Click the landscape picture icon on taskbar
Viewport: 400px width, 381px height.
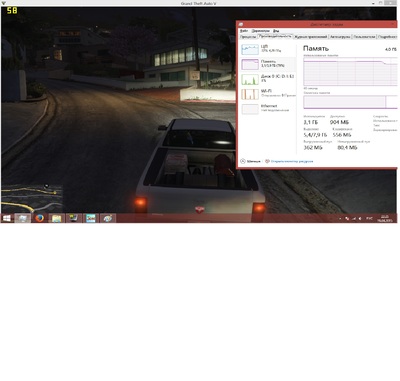click(x=90, y=218)
